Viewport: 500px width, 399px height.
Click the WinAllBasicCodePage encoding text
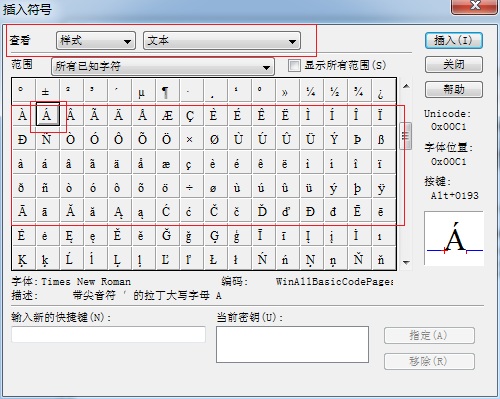point(334,282)
